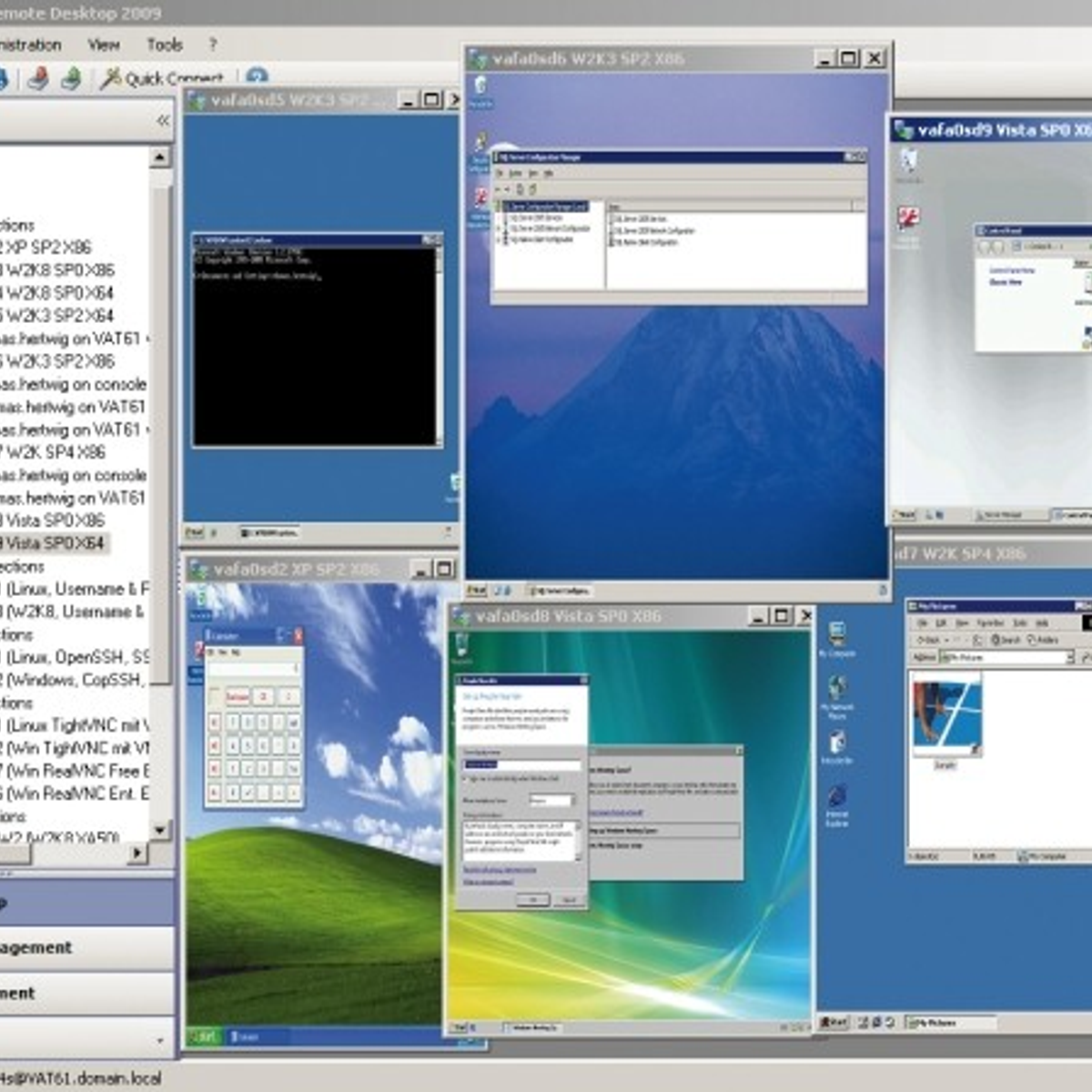Viewport: 1092px width, 1092px height.
Task: Click the Quick Connect toolbar button
Action: click(x=162, y=79)
